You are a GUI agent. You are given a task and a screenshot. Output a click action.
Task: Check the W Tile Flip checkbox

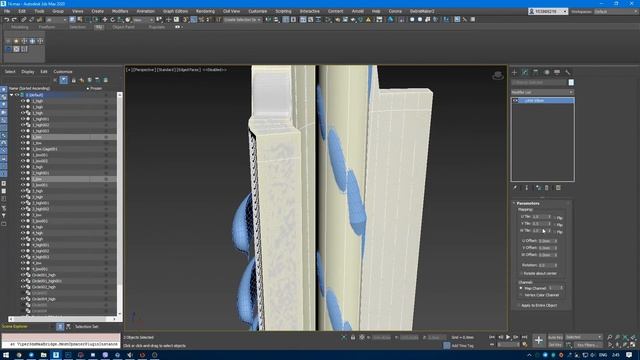(x=555, y=231)
